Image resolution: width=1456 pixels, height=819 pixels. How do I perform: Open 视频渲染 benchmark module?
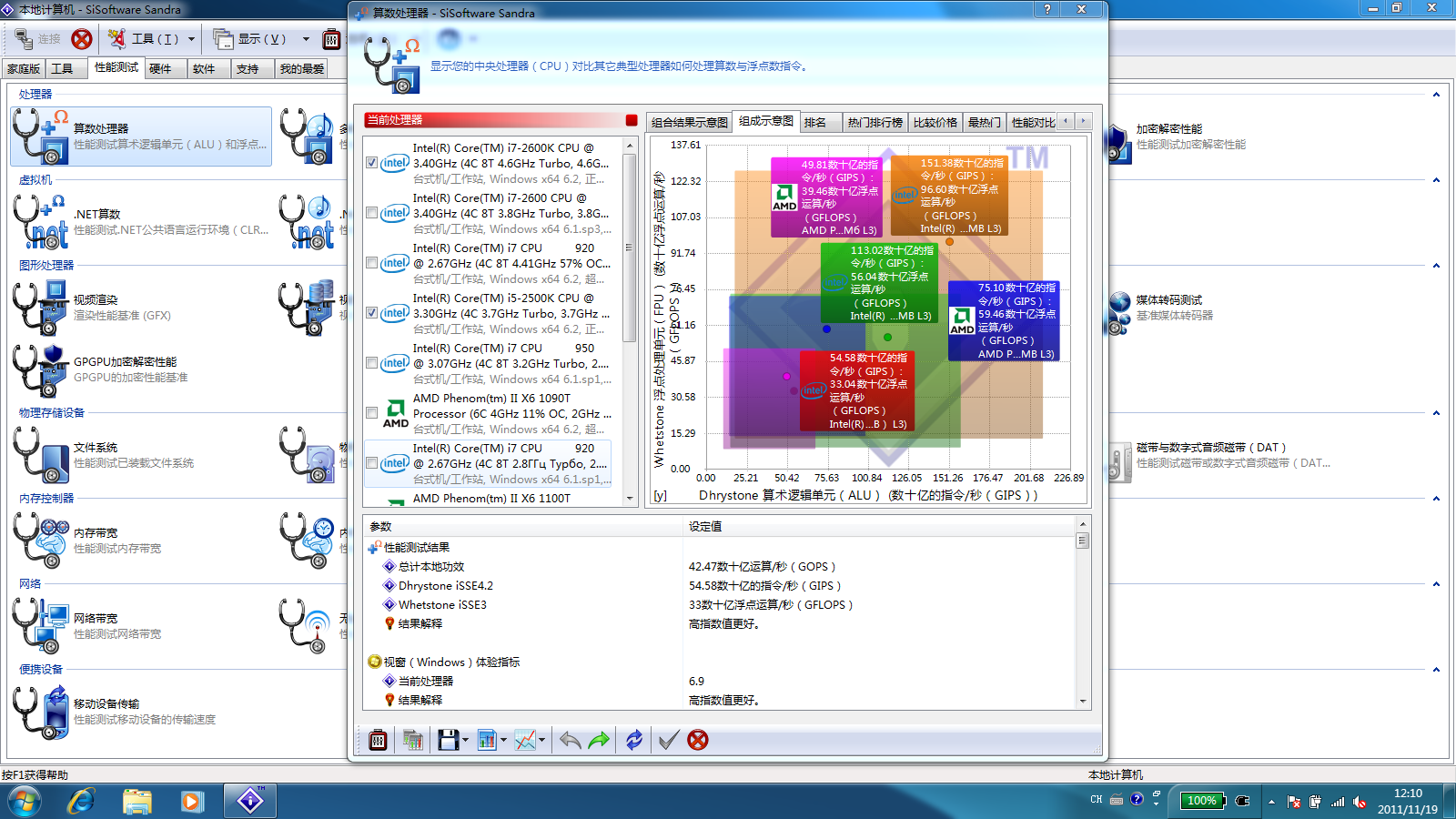click(141, 308)
